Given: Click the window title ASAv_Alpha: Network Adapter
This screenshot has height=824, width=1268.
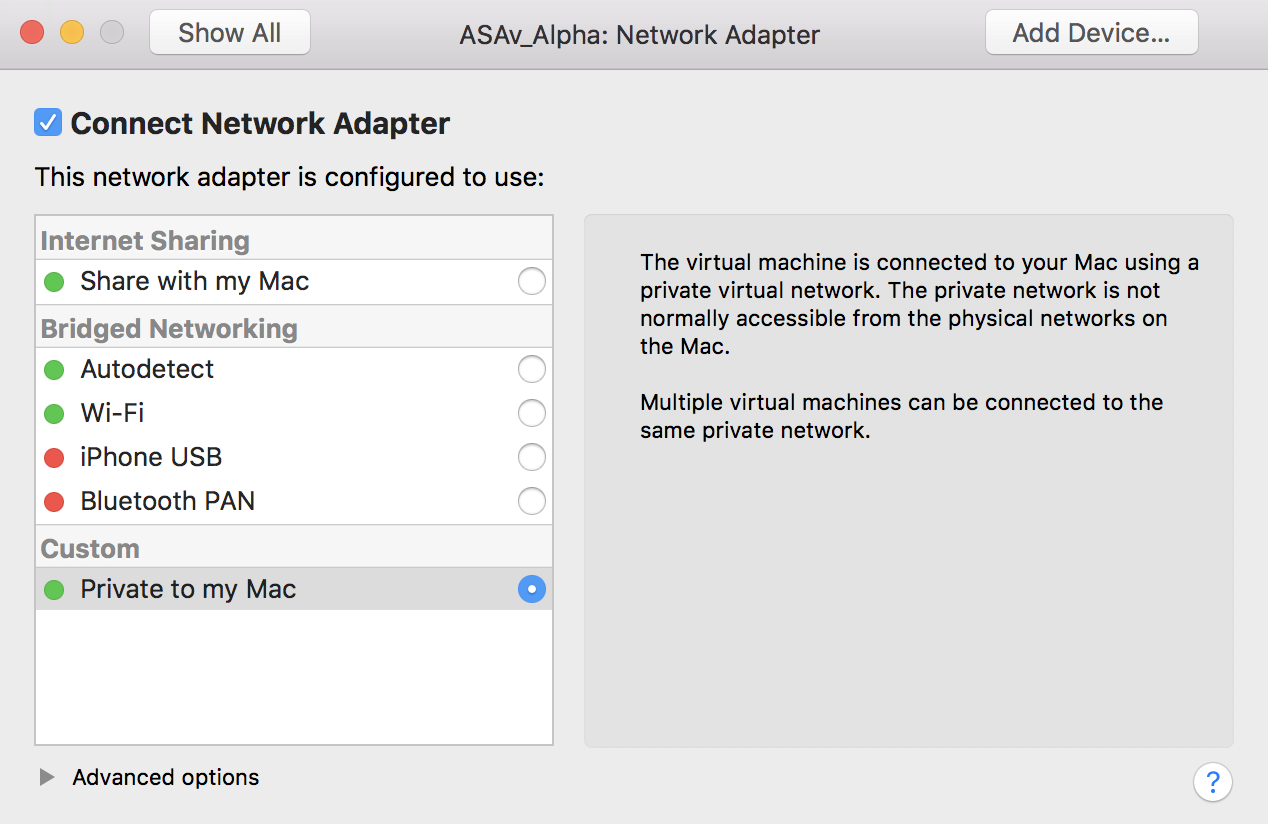Looking at the screenshot, I should pyautogui.click(x=640, y=34).
